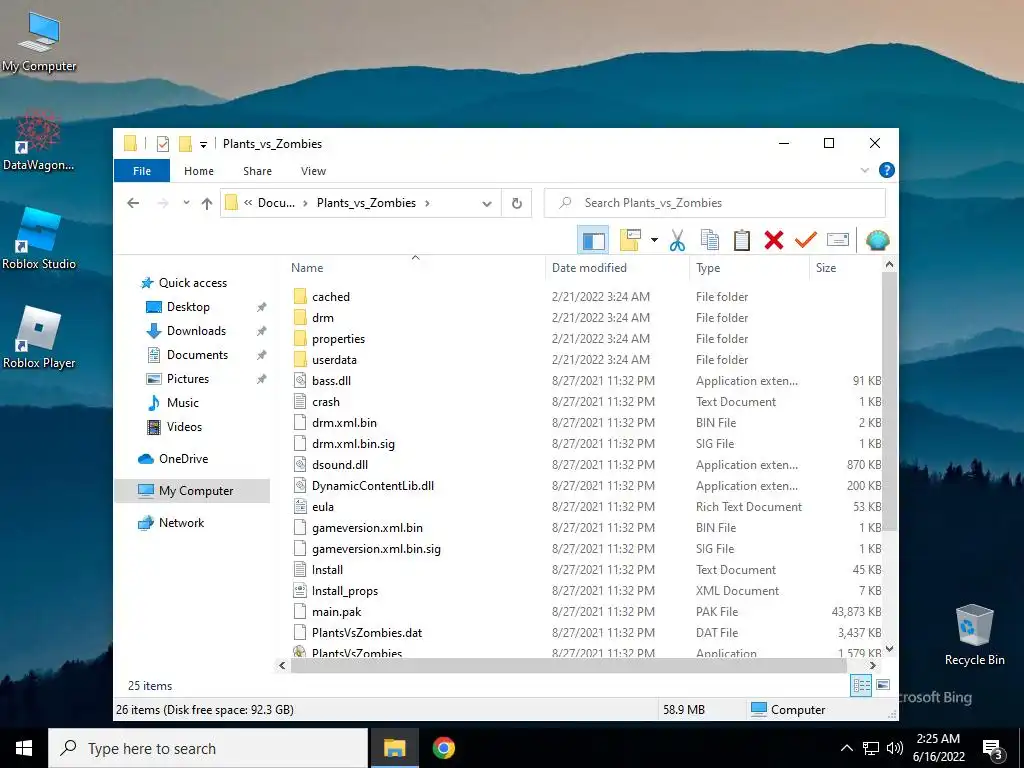The height and width of the screenshot is (768, 1024).
Task: Click the New folder quick access icon
Action: 185,144
